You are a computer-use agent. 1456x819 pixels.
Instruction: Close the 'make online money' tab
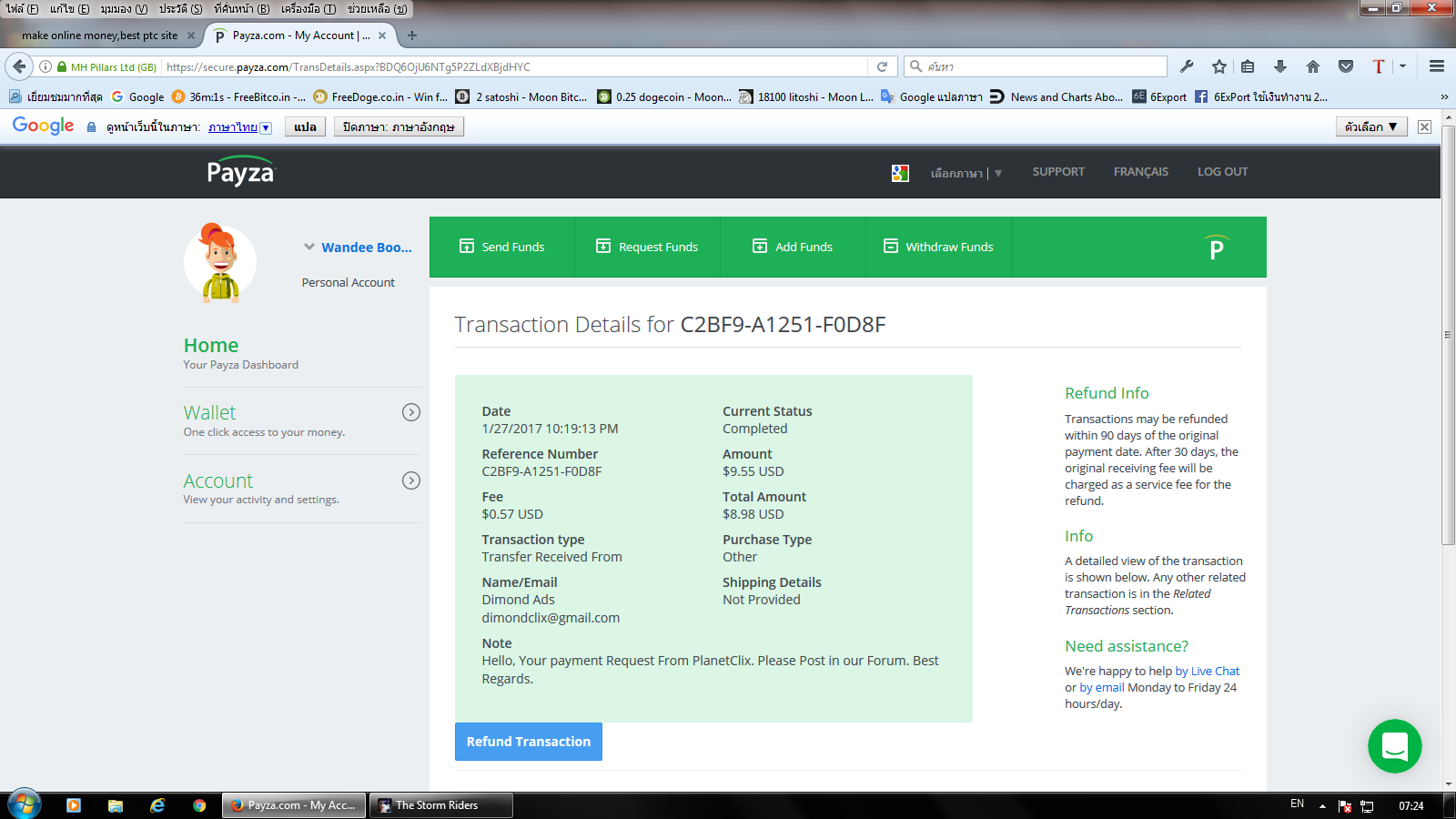[191, 35]
